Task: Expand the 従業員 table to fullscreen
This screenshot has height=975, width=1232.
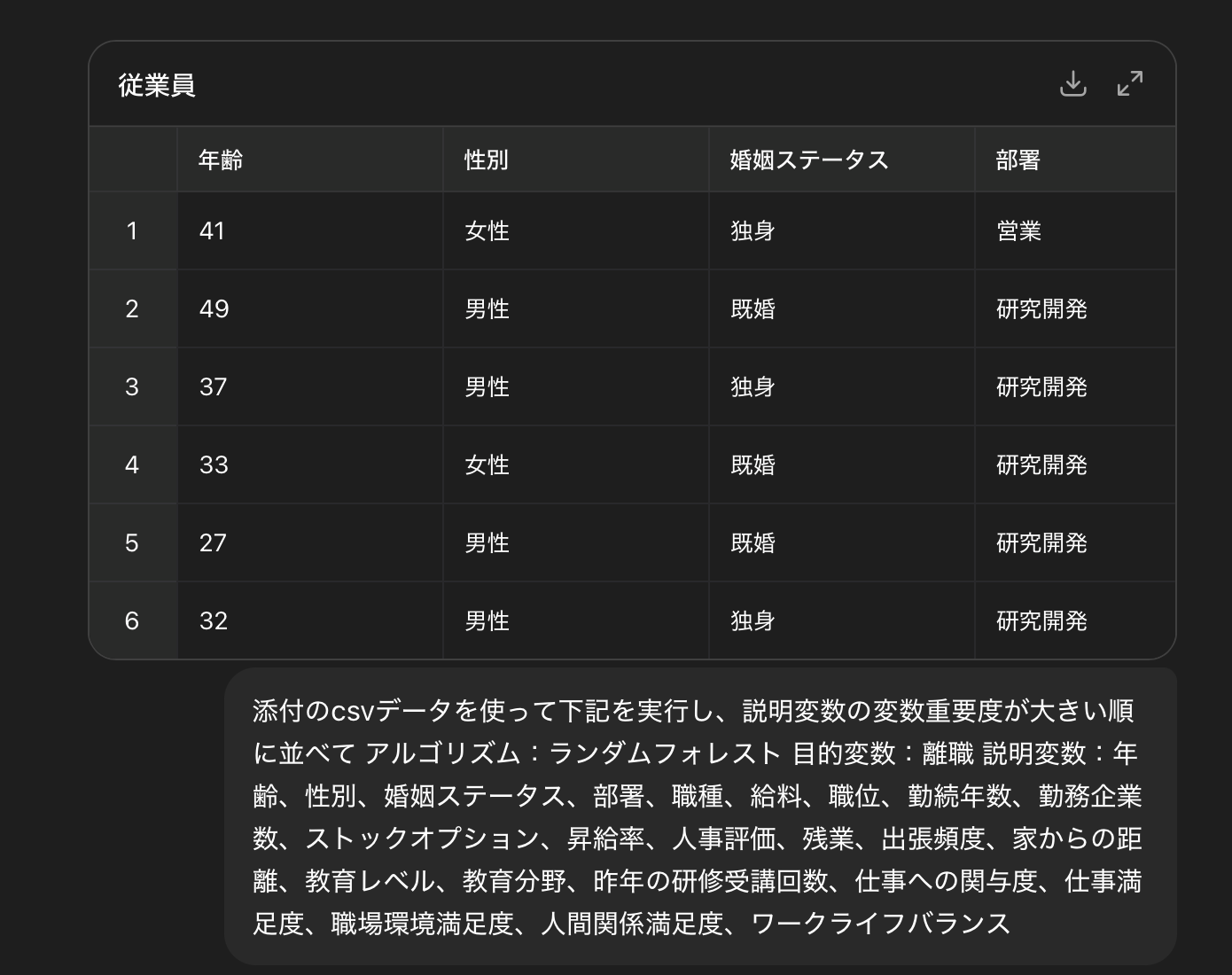Action: click(1130, 84)
